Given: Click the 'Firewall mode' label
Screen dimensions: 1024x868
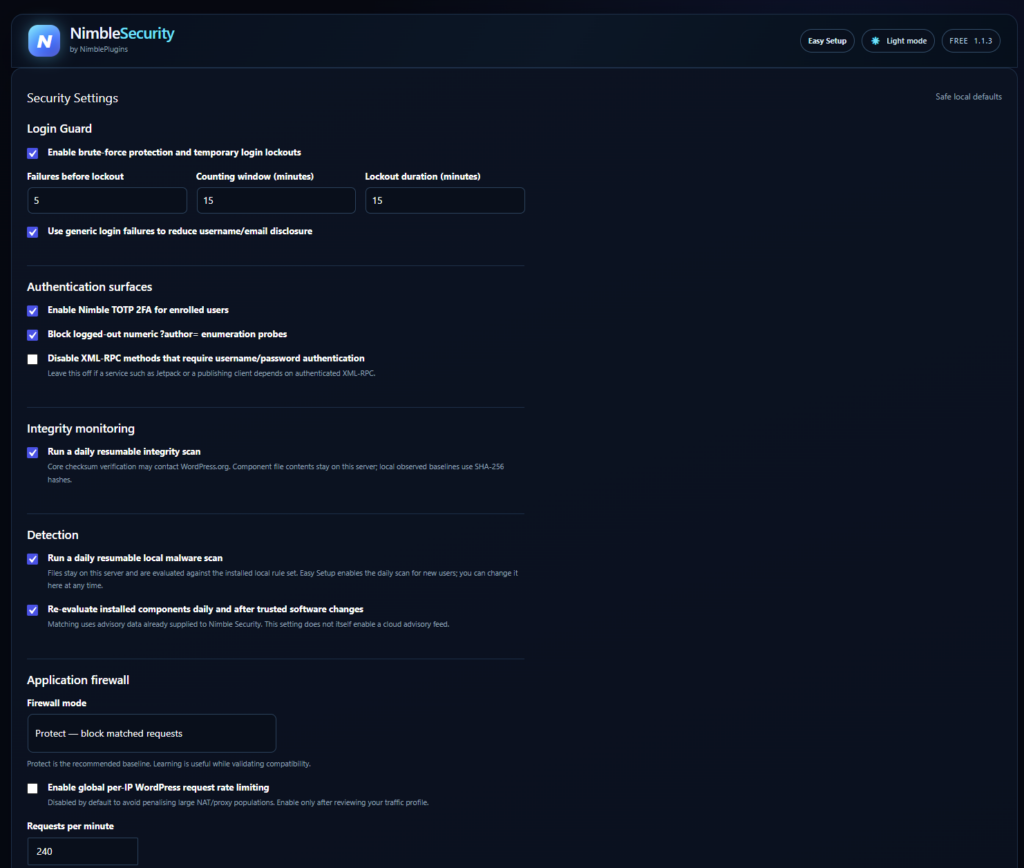Looking at the screenshot, I should point(57,703).
